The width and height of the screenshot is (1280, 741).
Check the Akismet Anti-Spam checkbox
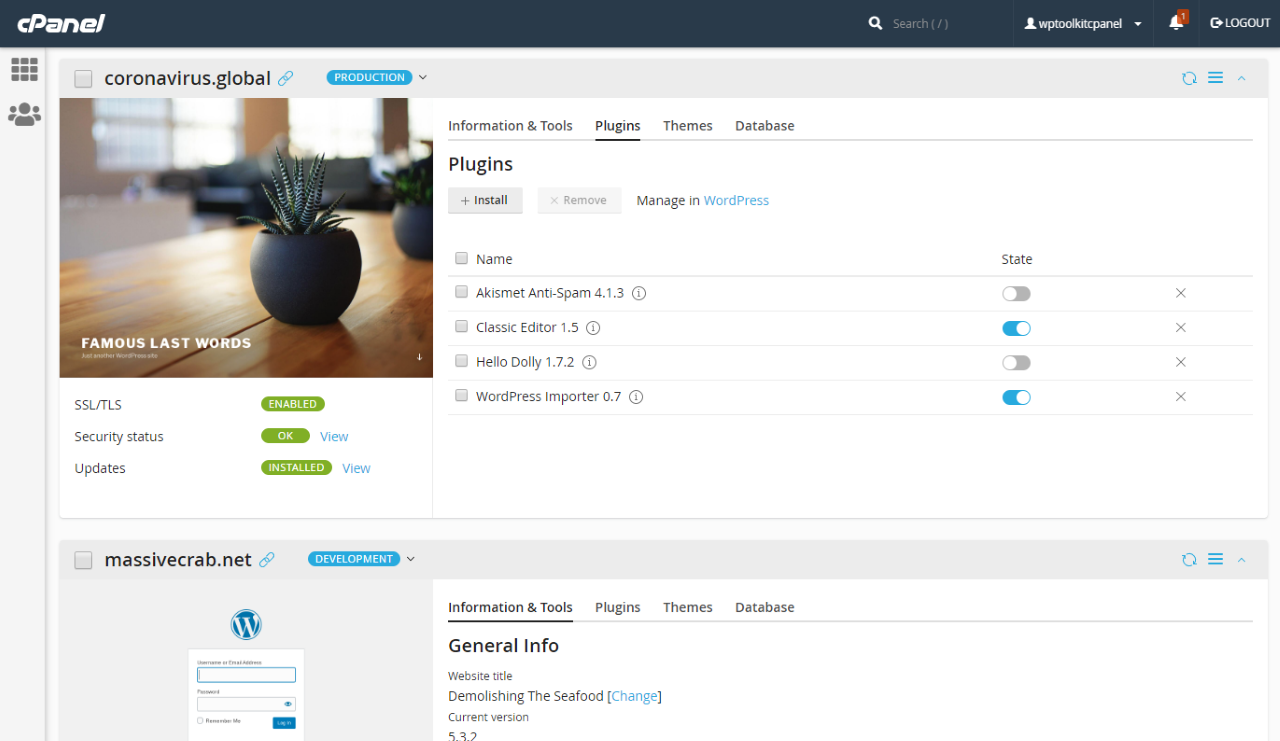coord(461,292)
